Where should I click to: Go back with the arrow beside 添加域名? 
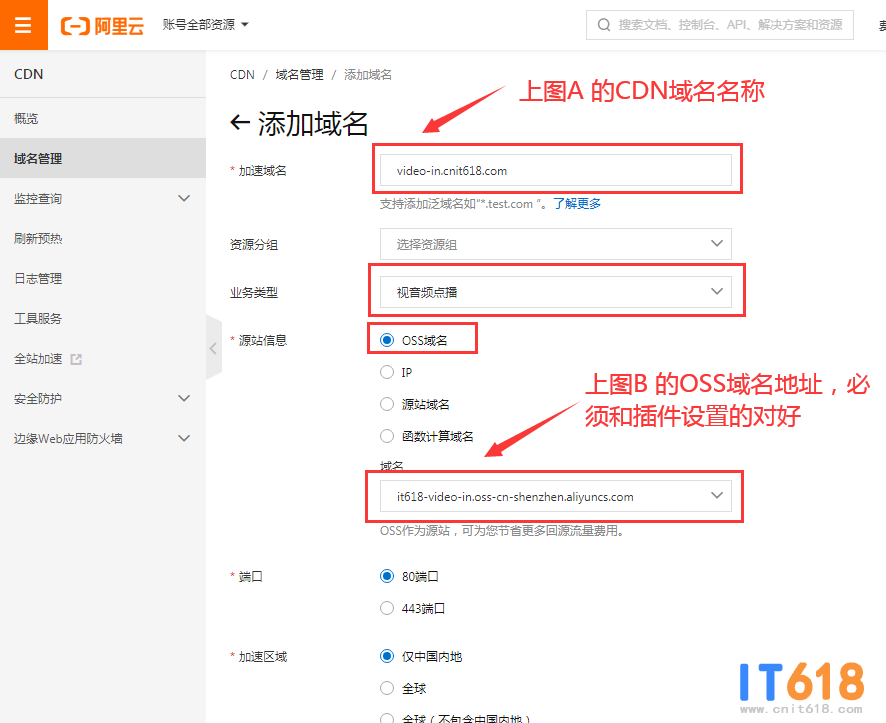pos(240,122)
